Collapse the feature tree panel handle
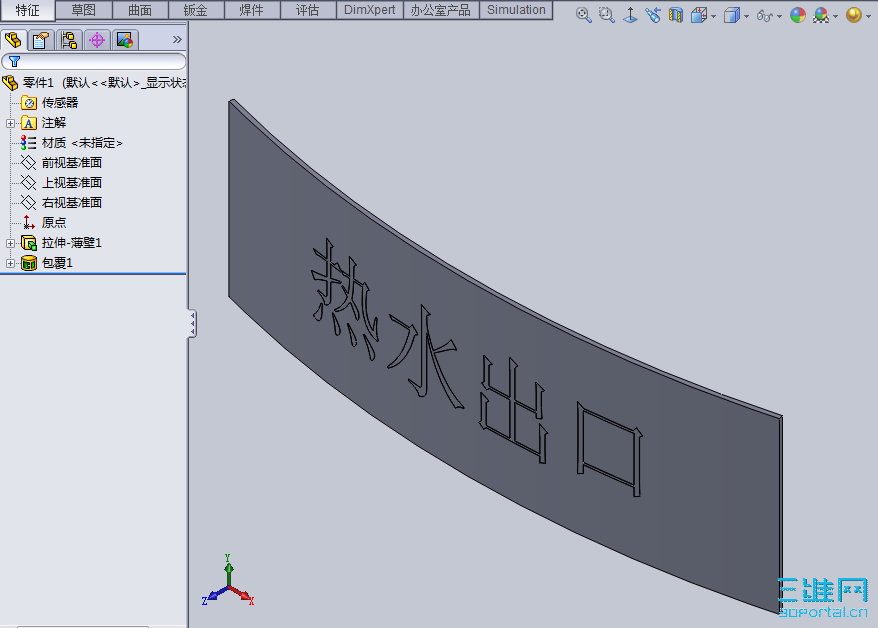 point(192,324)
